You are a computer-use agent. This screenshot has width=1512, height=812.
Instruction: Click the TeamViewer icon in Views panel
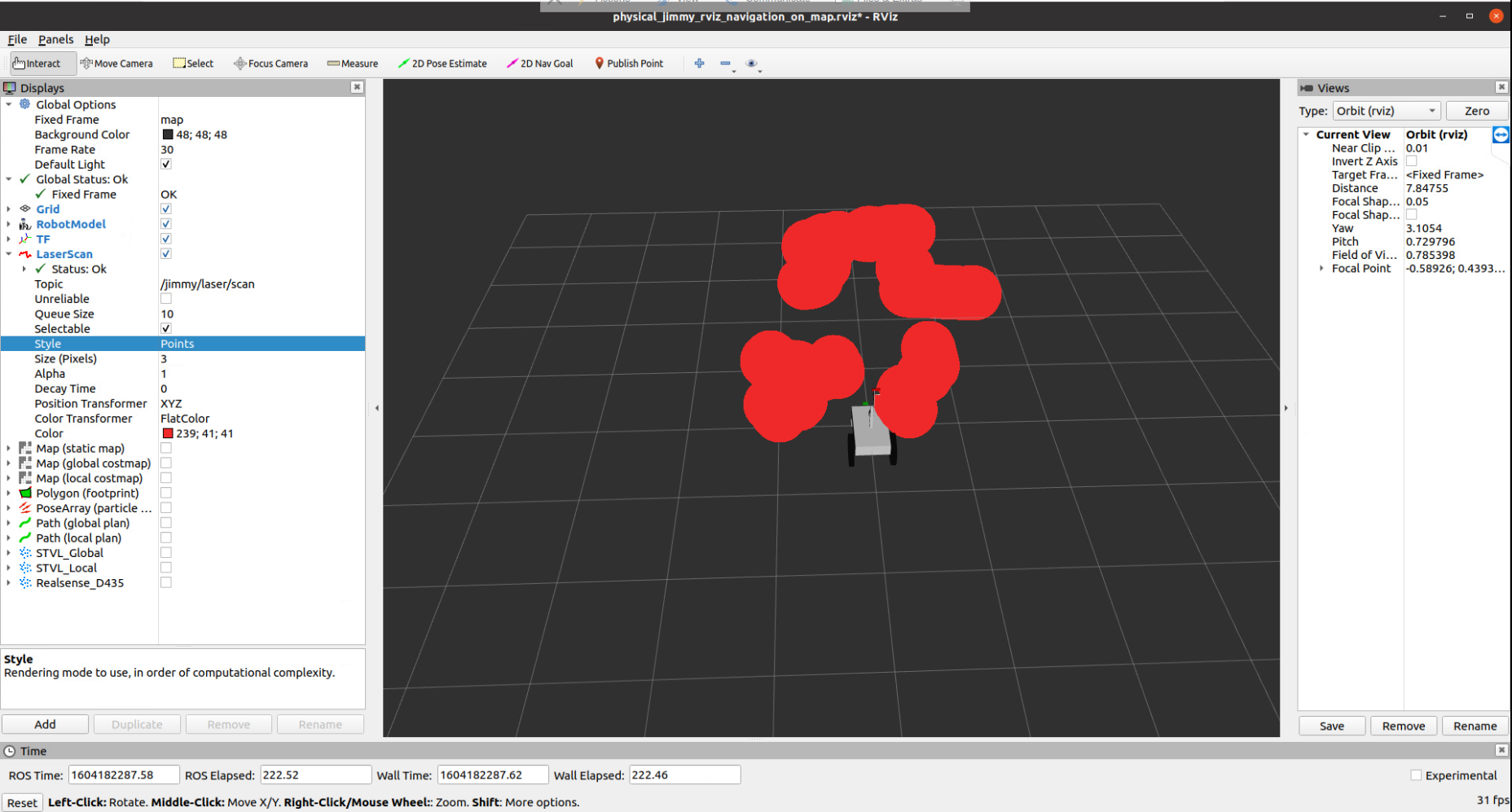pos(1501,134)
